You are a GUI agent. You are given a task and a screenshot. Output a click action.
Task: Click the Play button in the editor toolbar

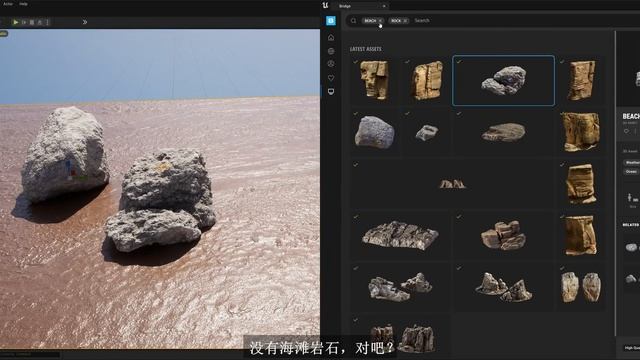(x=16, y=22)
